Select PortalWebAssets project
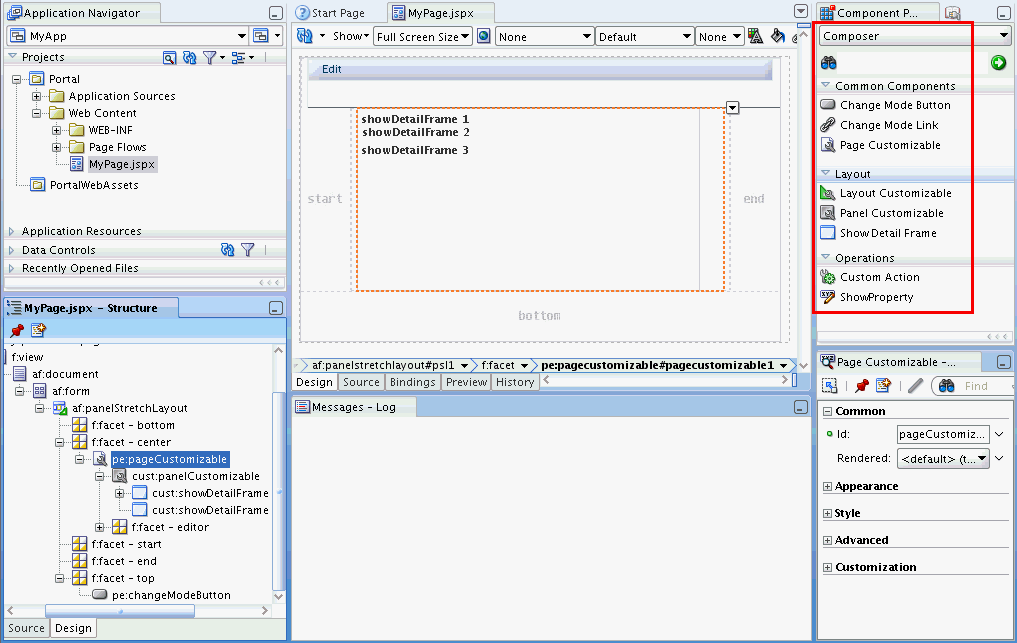This screenshot has height=643, width=1017. pyautogui.click(x=94, y=185)
